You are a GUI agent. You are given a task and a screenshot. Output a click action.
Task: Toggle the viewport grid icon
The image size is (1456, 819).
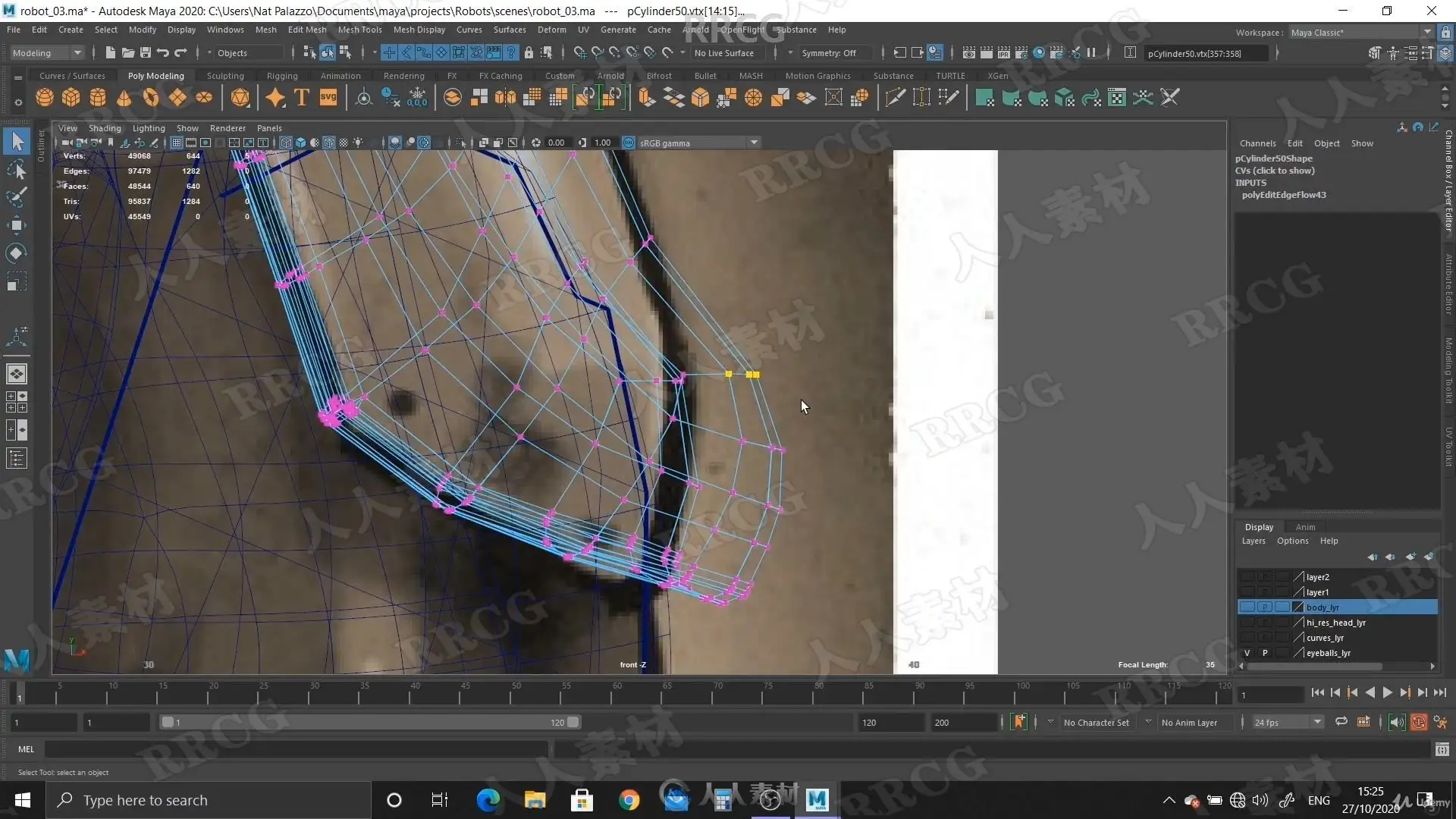[177, 143]
